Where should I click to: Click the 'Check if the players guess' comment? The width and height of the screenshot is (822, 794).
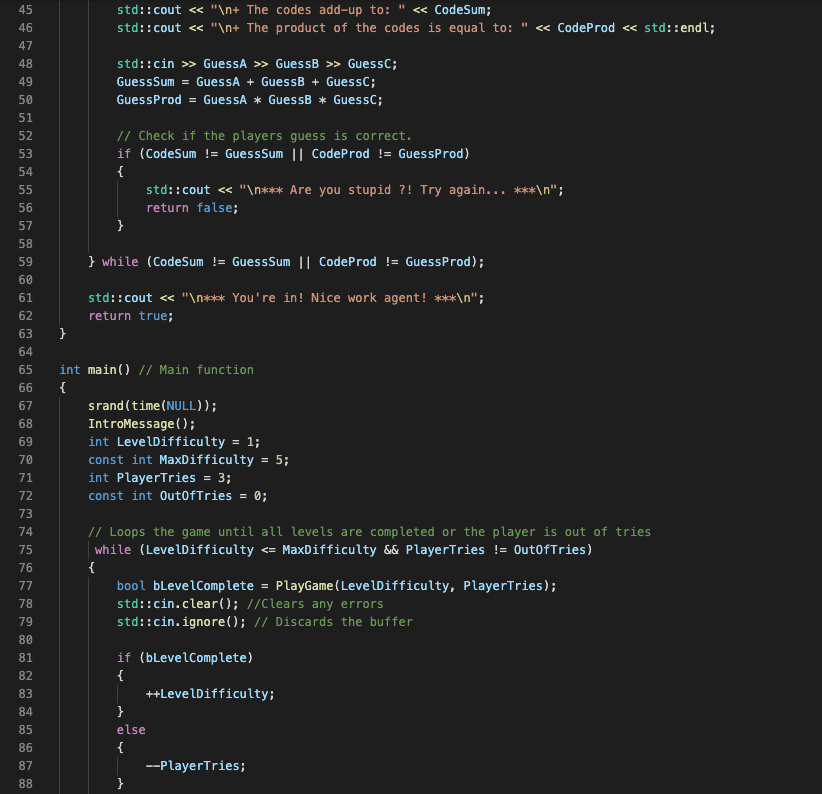264,136
